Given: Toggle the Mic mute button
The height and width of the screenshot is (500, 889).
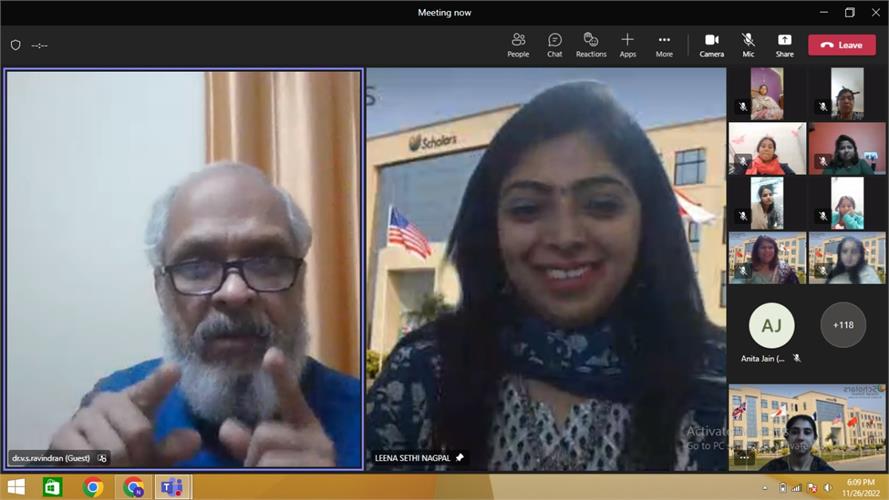Looking at the screenshot, I should pyautogui.click(x=748, y=44).
